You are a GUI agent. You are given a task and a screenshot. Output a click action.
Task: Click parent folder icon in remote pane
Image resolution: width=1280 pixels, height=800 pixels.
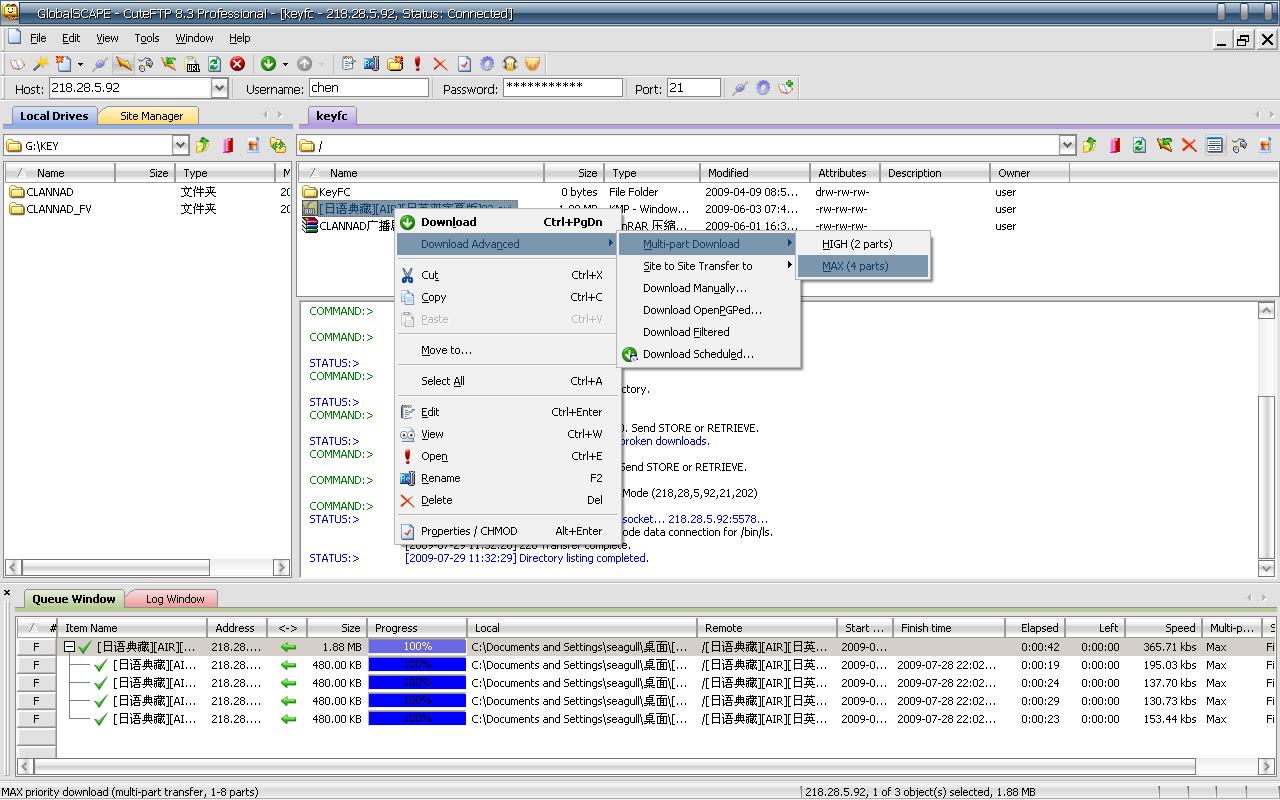(x=1090, y=145)
